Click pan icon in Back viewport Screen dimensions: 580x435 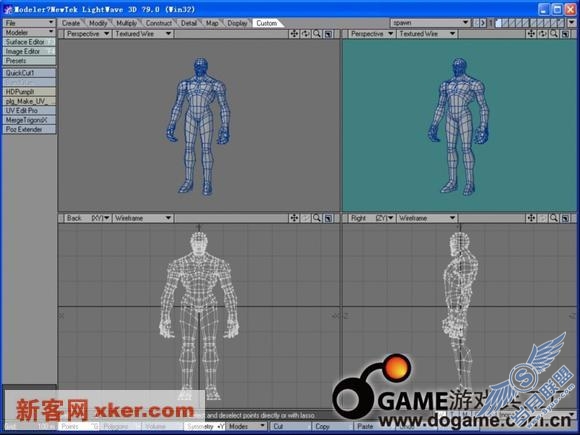click(x=294, y=218)
